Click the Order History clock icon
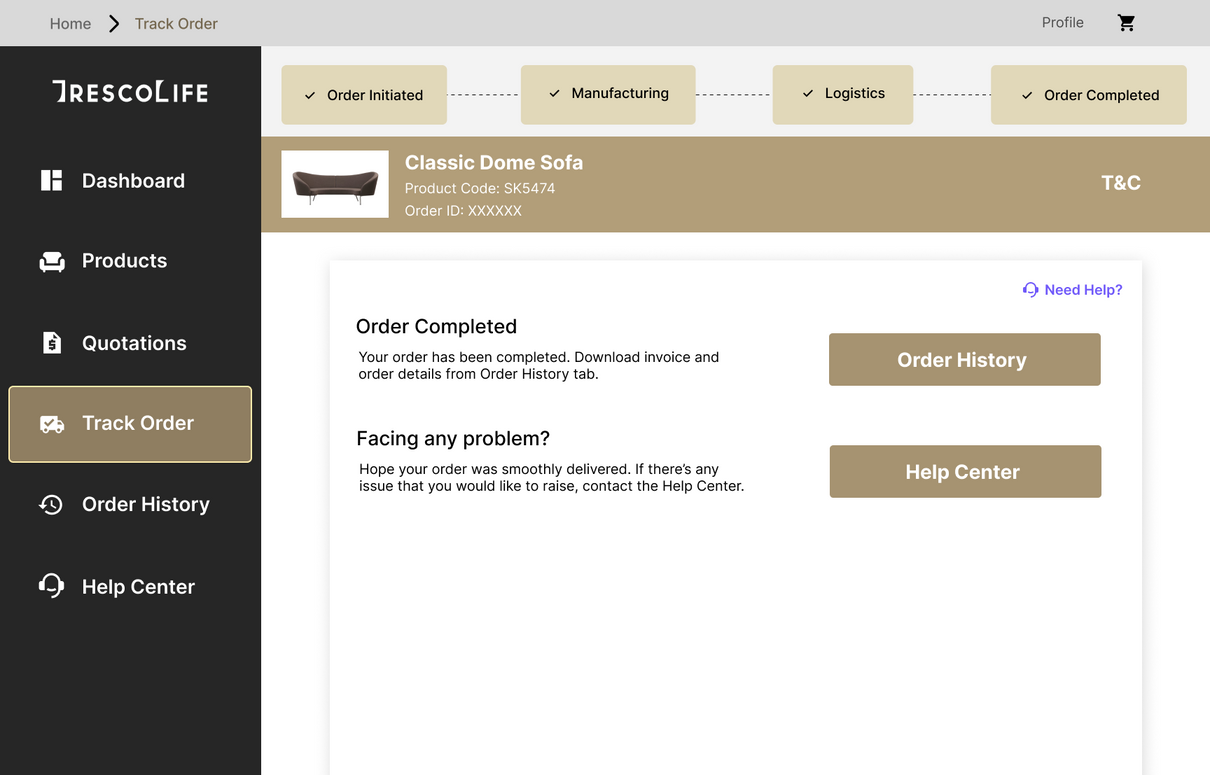This screenshot has width=1210, height=775. pyautogui.click(x=51, y=505)
